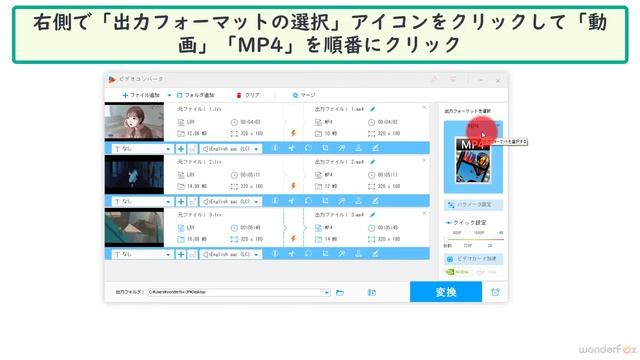Open file info for the 3.lrv row

[275, 253]
